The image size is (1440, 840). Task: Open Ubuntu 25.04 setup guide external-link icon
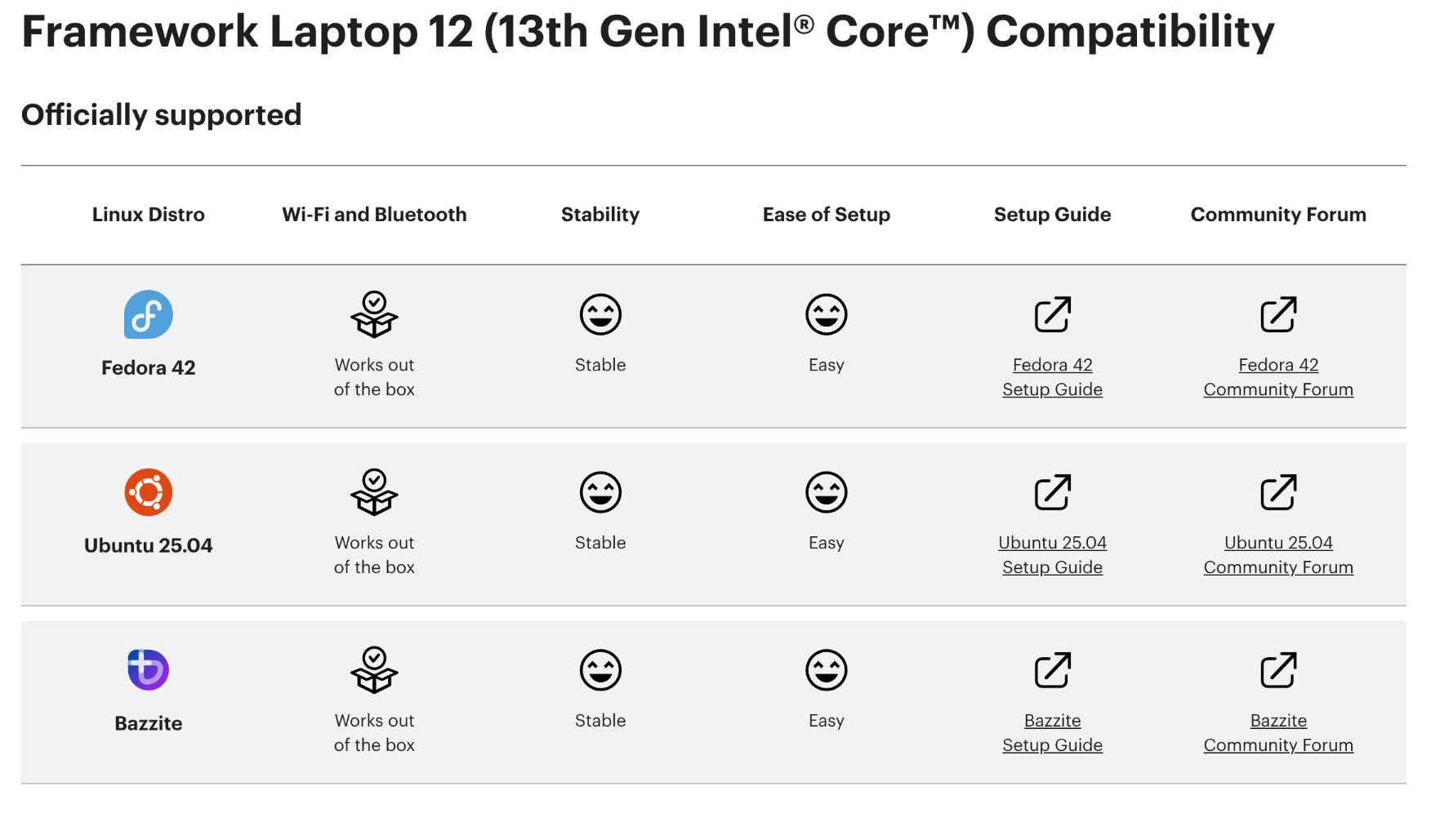tap(1052, 492)
